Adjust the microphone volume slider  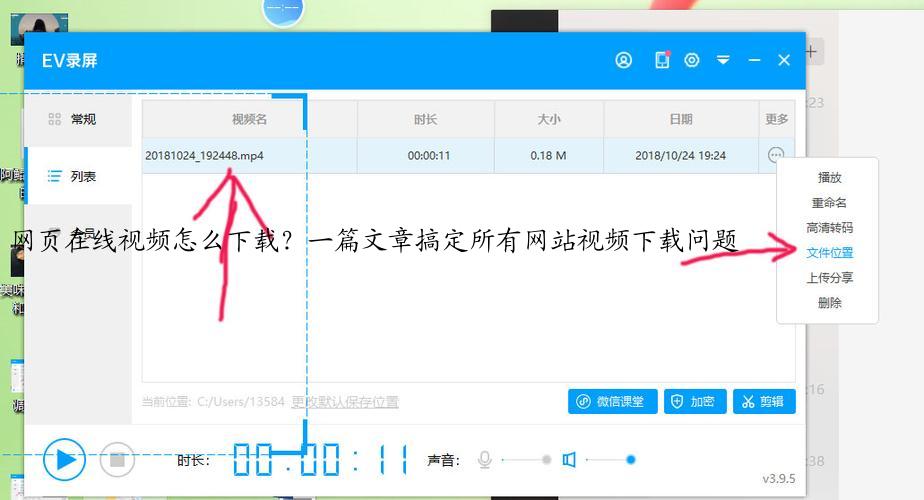(526, 460)
